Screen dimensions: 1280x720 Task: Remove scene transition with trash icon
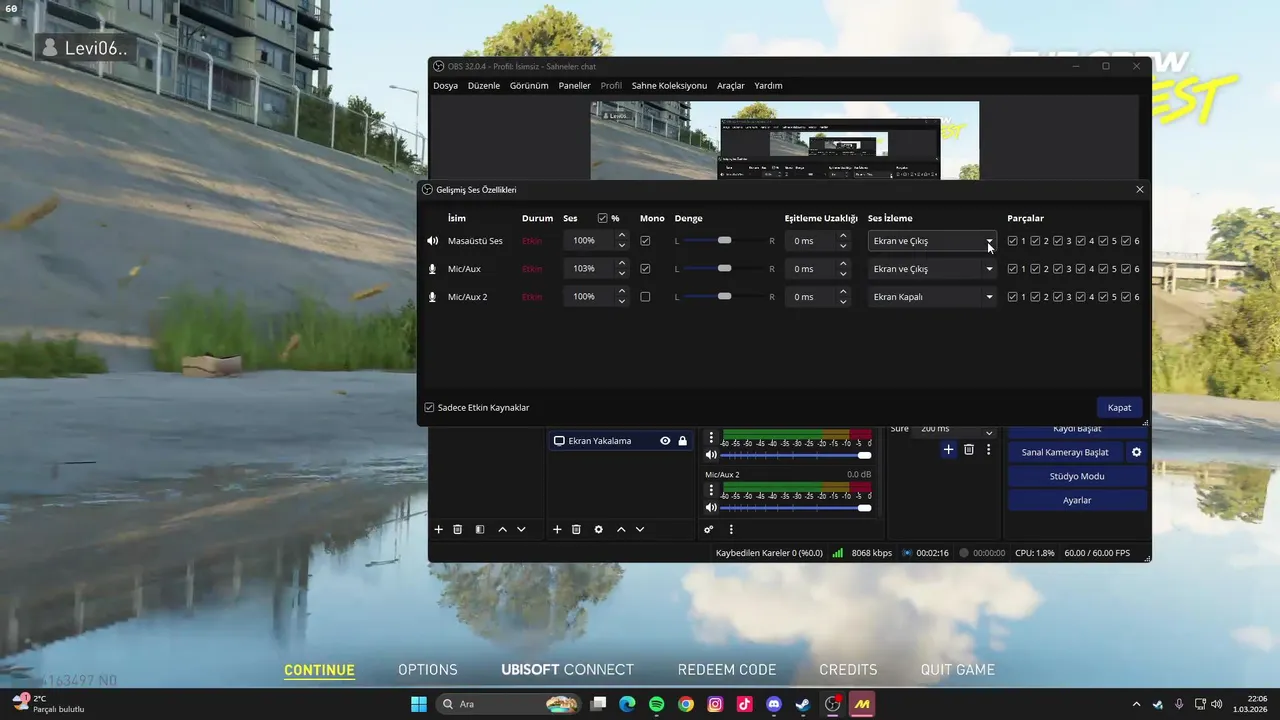pos(969,450)
